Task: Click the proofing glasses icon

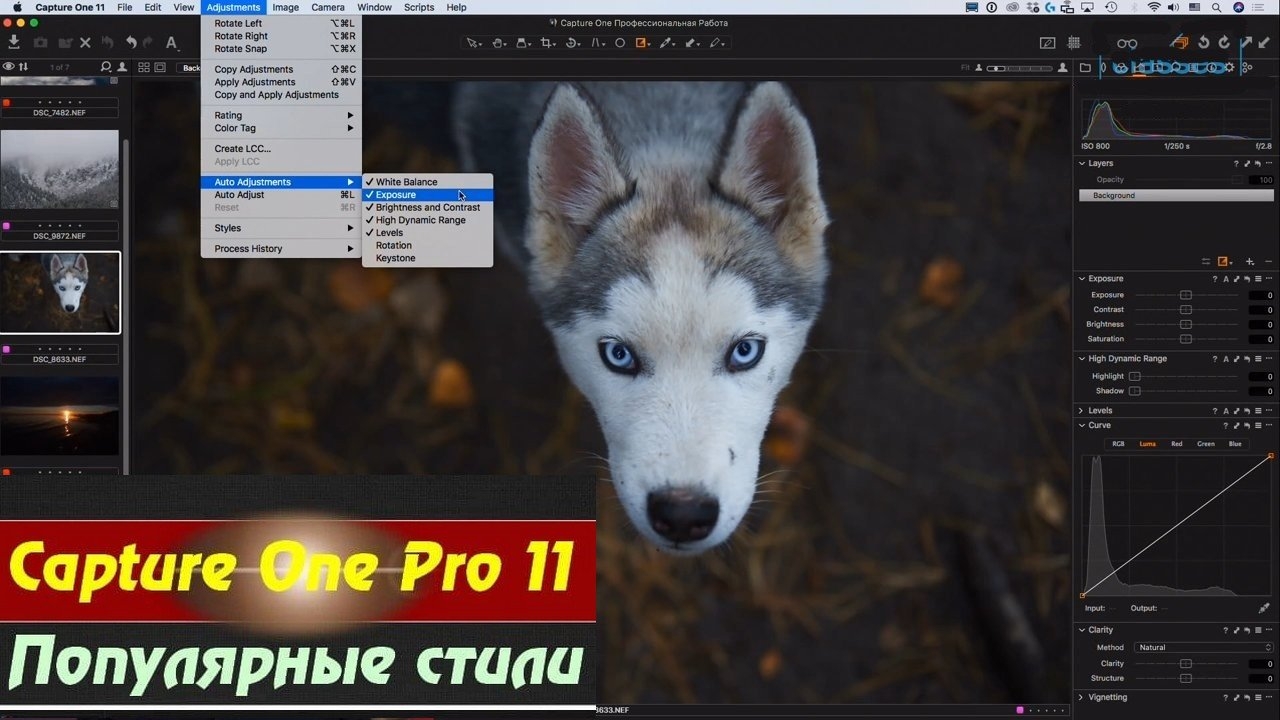Action: click(x=1127, y=43)
